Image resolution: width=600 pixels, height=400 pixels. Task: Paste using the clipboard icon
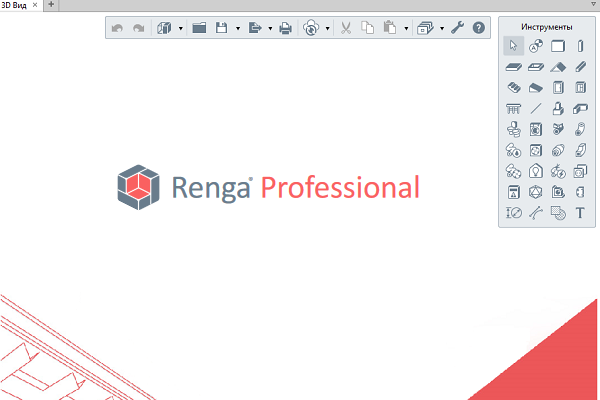390,28
